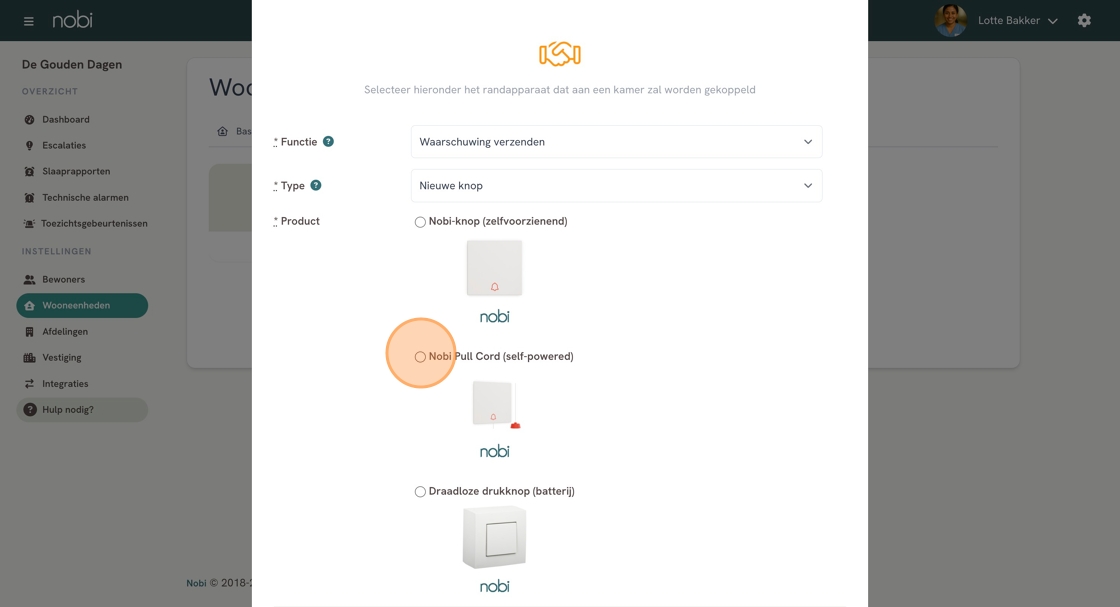Click the hamburger menu icon
The image size is (1120, 607).
28,21
